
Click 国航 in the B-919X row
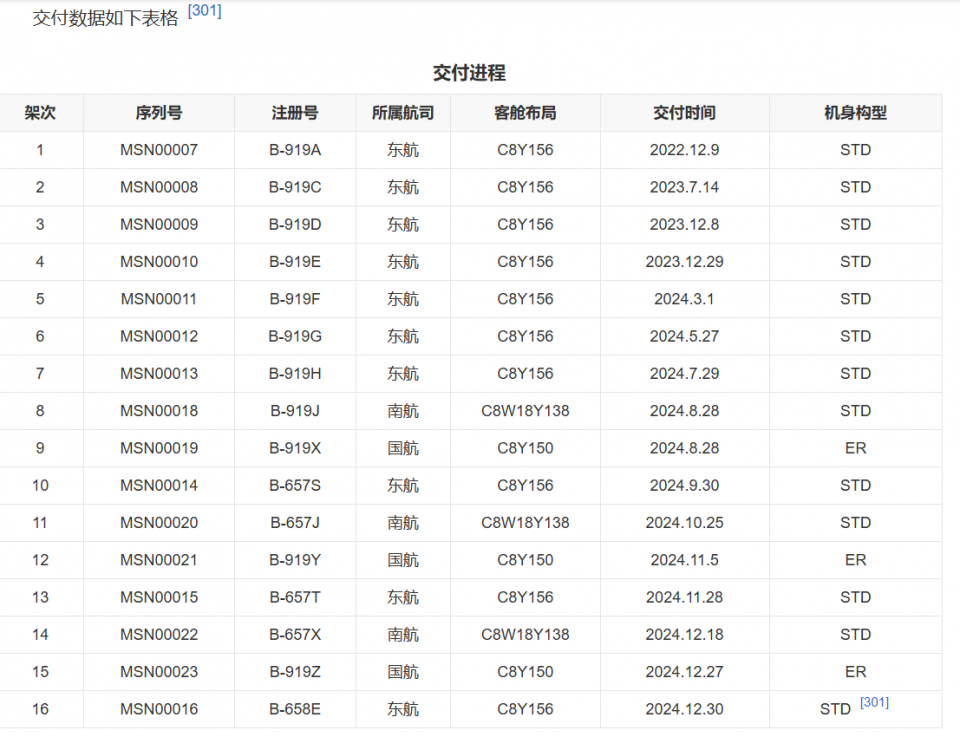click(x=403, y=449)
